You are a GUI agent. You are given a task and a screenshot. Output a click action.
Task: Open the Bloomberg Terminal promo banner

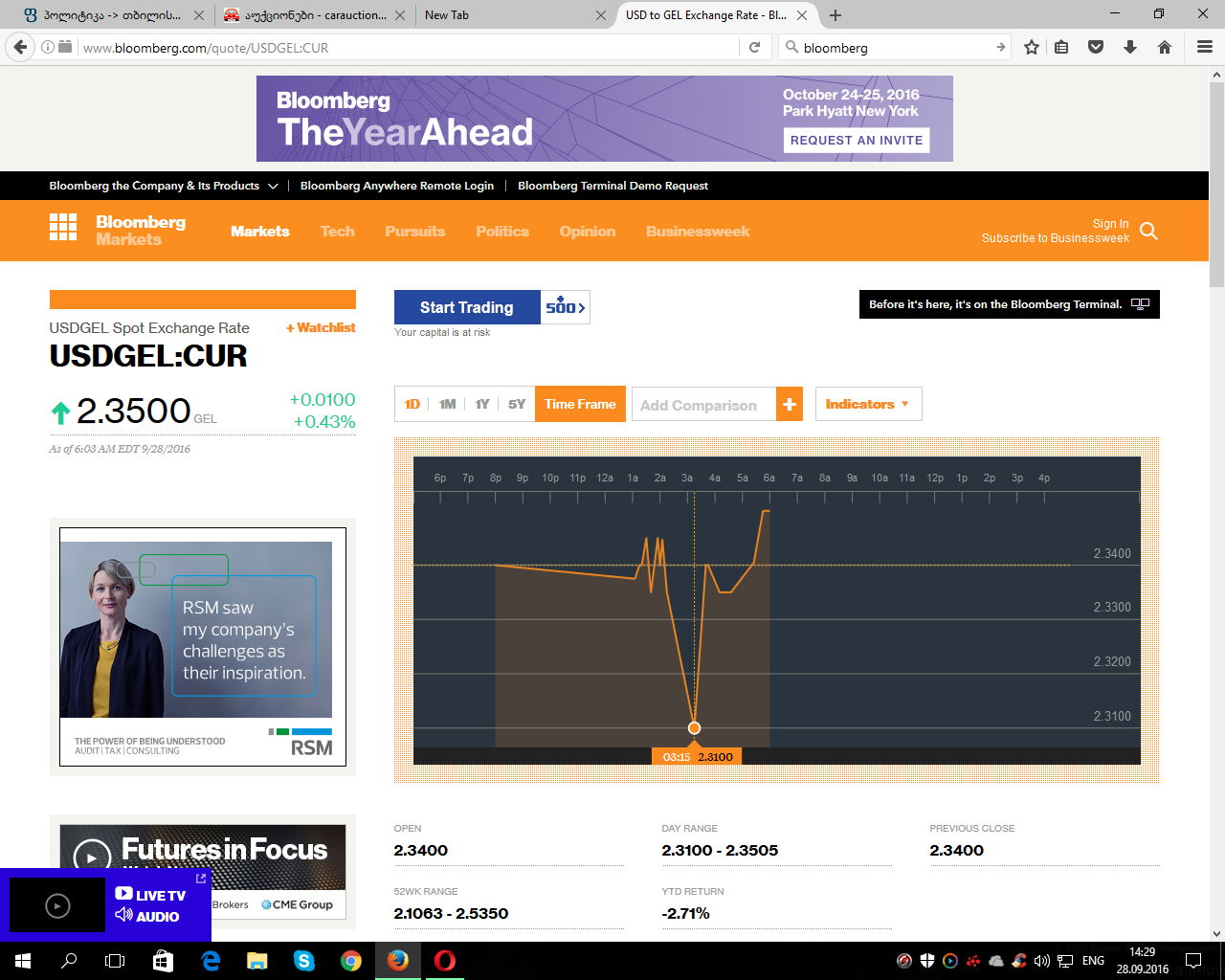point(1009,304)
